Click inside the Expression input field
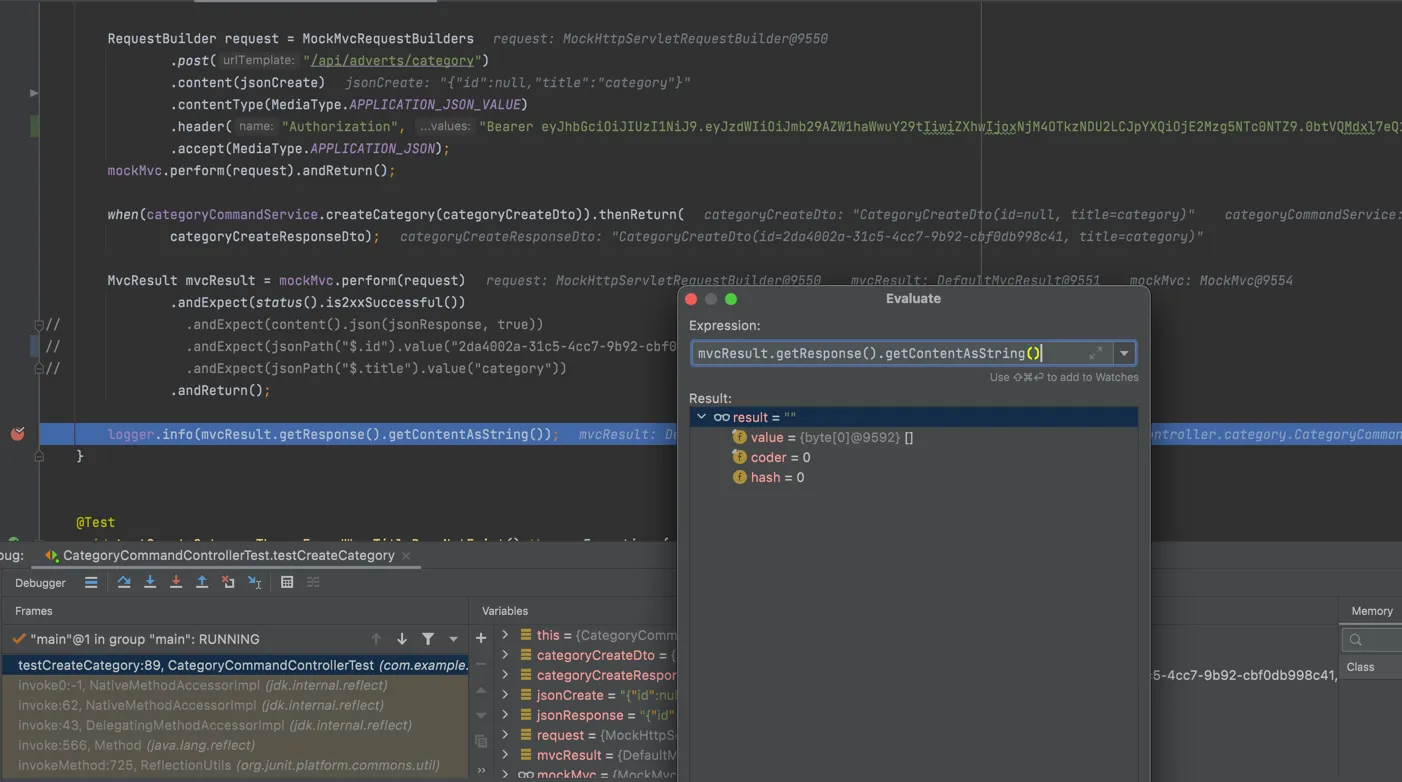 pos(880,353)
